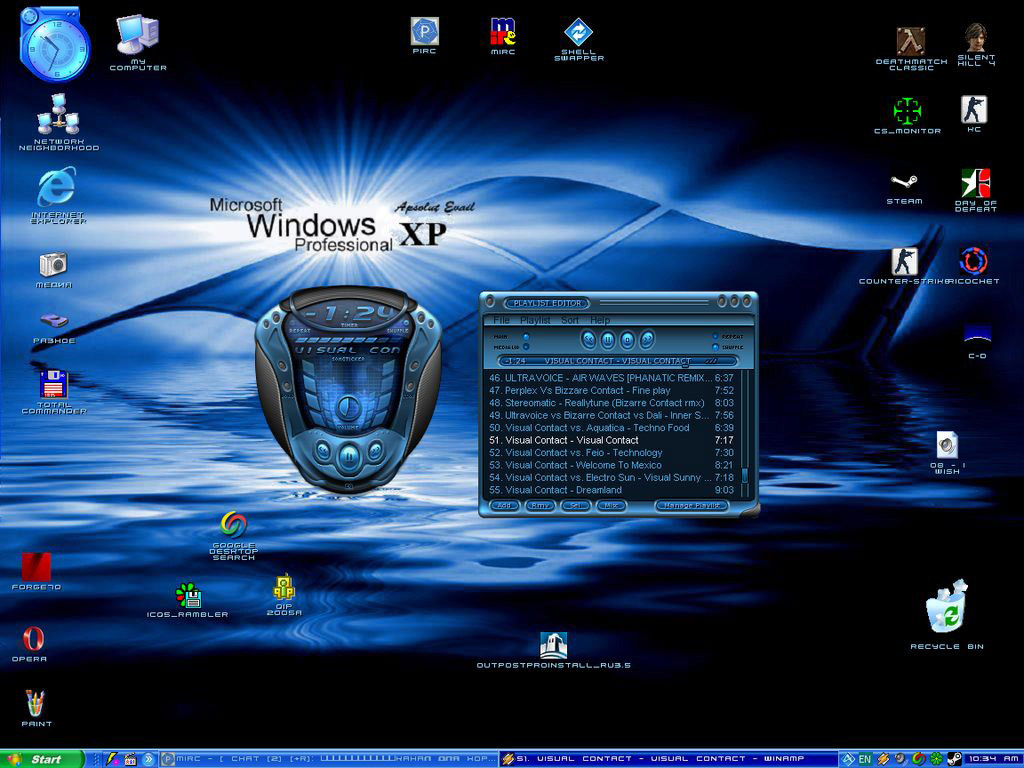Go to previous track in Playlist Editor
1024x768 pixels.
click(588, 339)
